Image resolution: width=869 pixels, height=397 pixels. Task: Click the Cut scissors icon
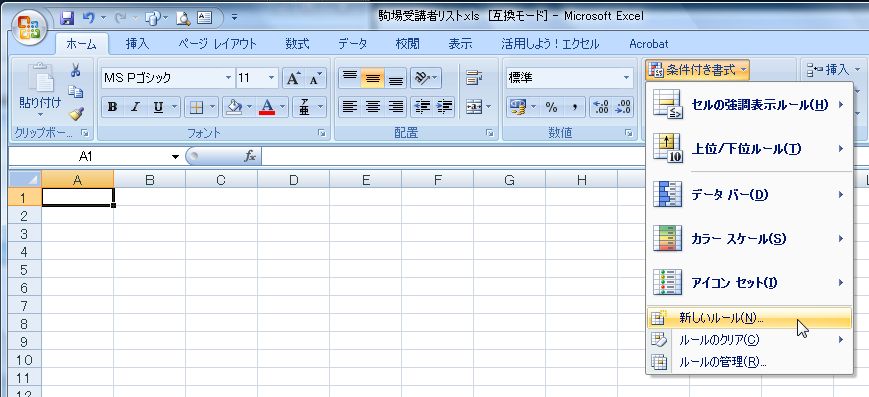[76, 70]
